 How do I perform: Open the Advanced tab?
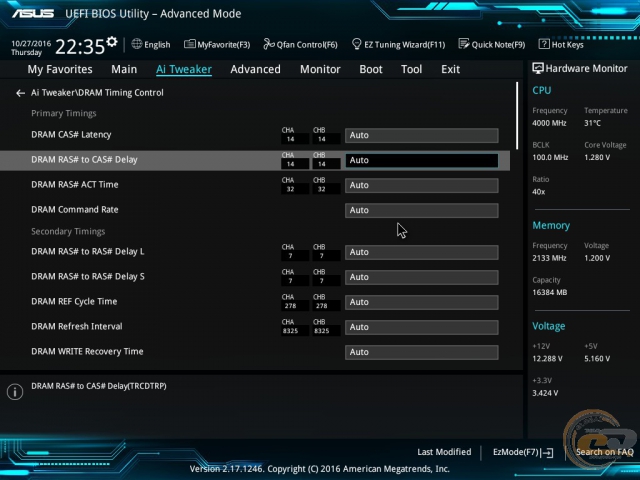(x=256, y=69)
